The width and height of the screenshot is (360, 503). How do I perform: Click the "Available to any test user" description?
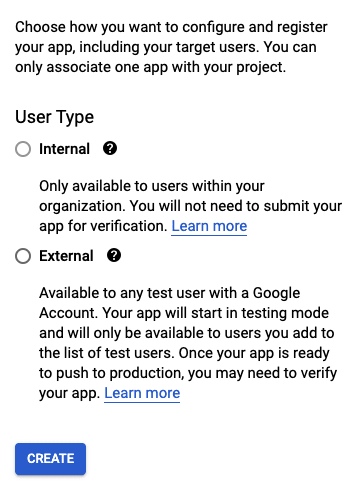pos(188,343)
